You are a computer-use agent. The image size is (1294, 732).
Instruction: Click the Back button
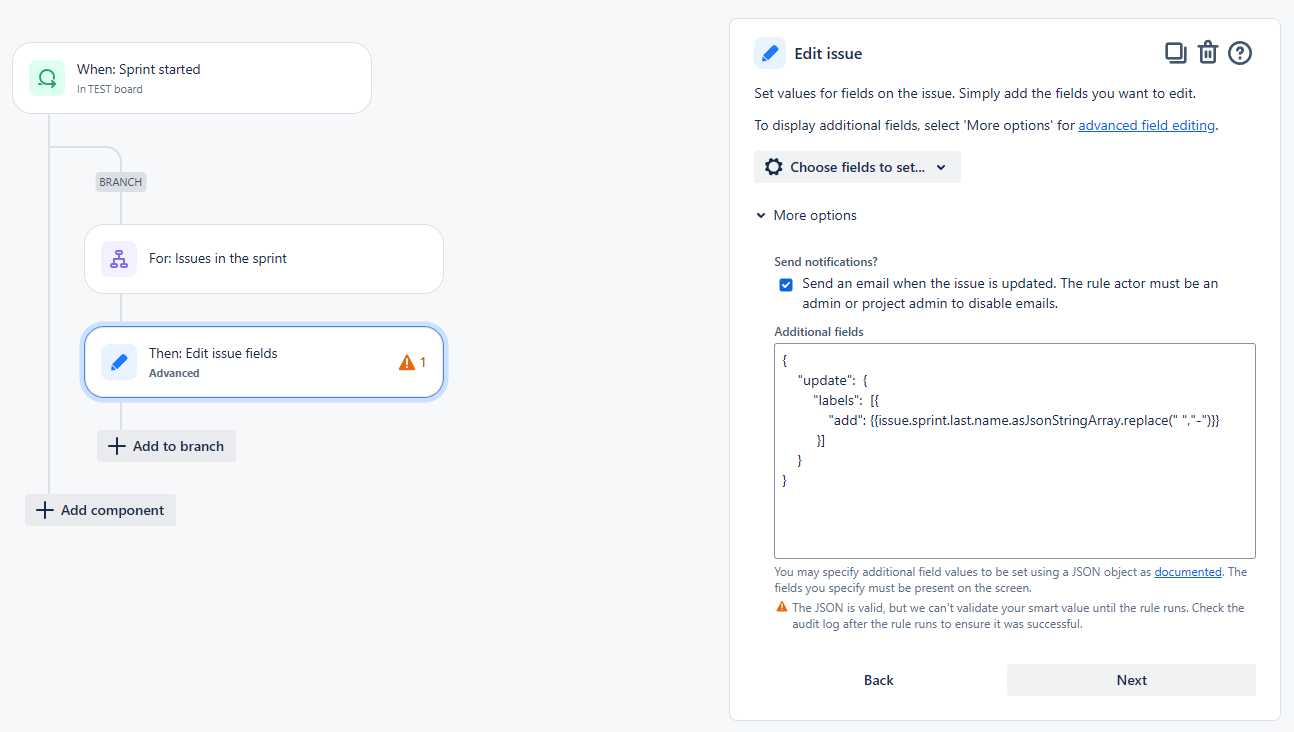(879, 680)
